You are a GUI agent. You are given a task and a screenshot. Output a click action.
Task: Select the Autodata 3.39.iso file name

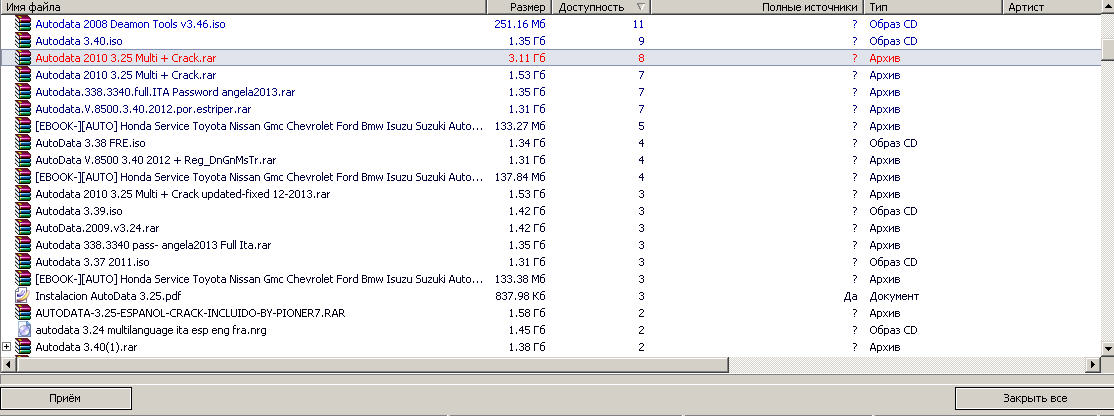pos(79,212)
